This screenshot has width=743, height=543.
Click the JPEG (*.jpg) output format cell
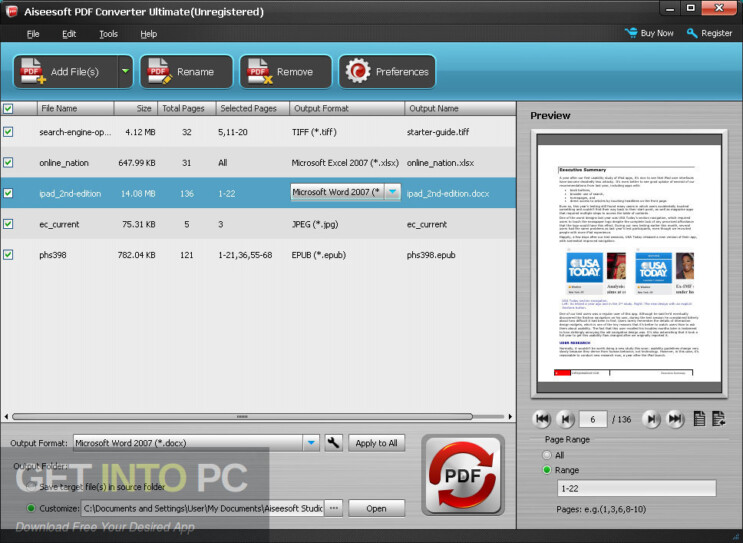tap(315, 224)
